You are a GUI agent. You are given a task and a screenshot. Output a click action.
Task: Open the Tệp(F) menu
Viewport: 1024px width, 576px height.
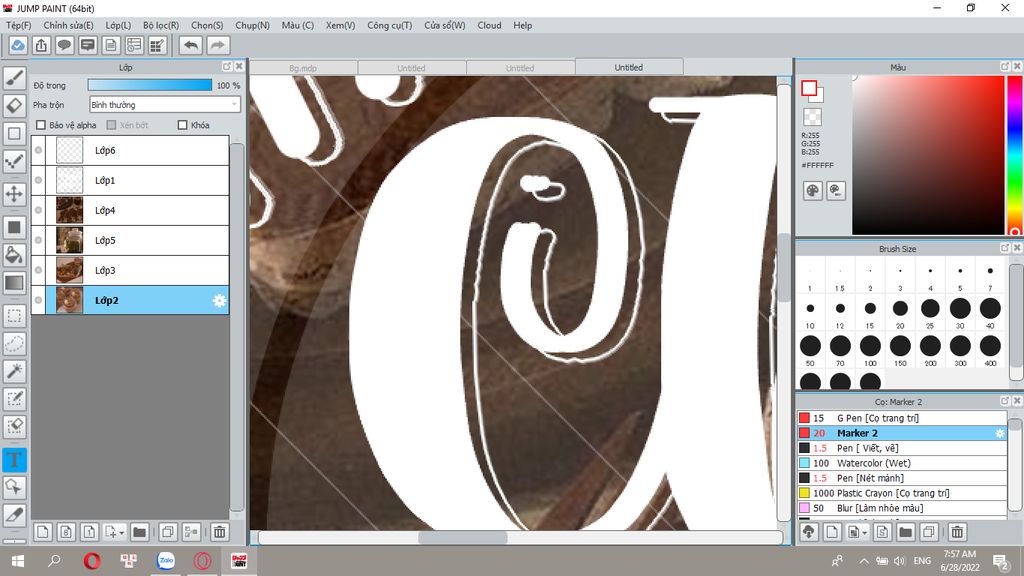pyautogui.click(x=18, y=25)
